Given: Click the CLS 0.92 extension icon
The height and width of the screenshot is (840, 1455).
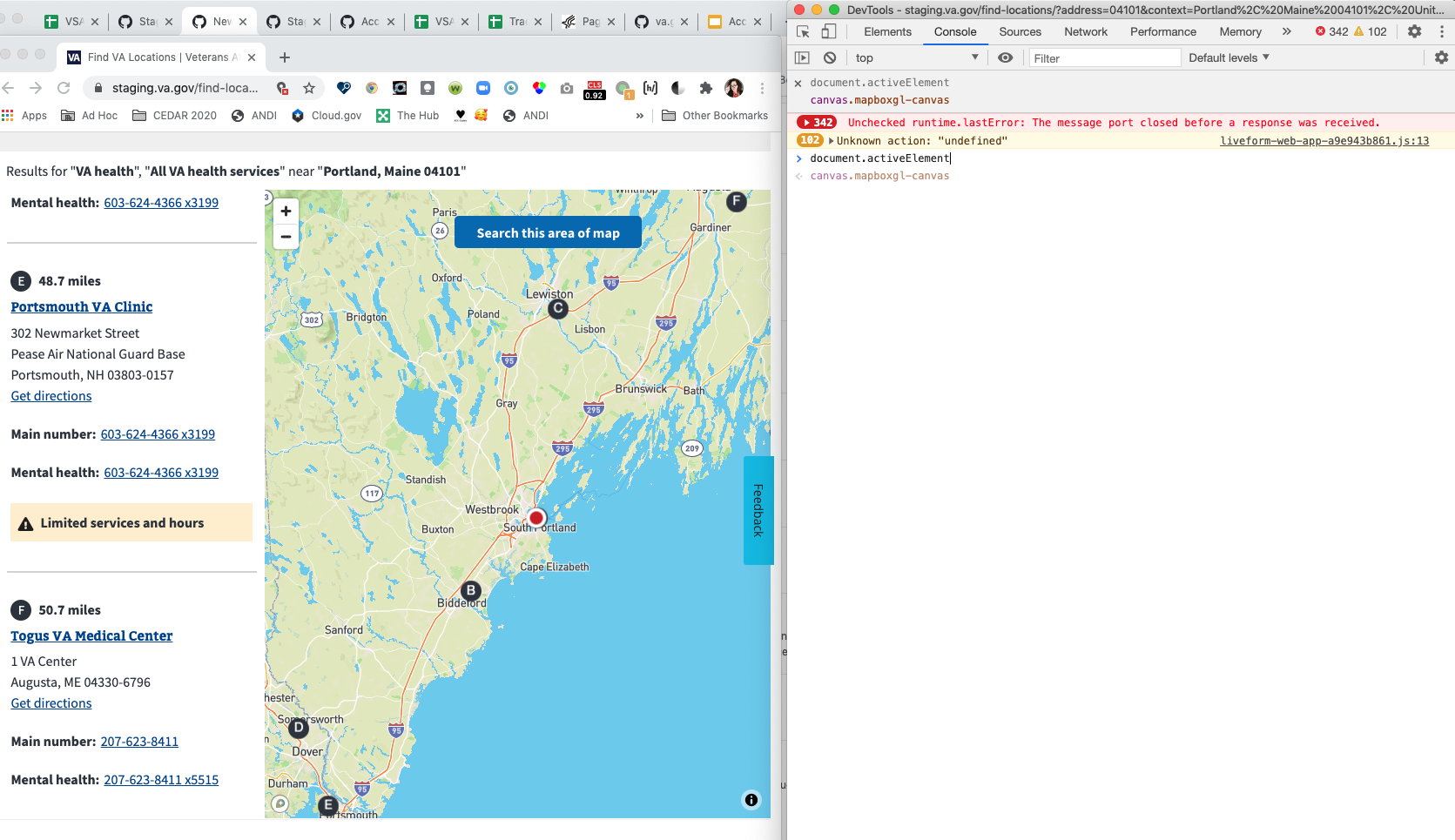Looking at the screenshot, I should coord(595,90).
